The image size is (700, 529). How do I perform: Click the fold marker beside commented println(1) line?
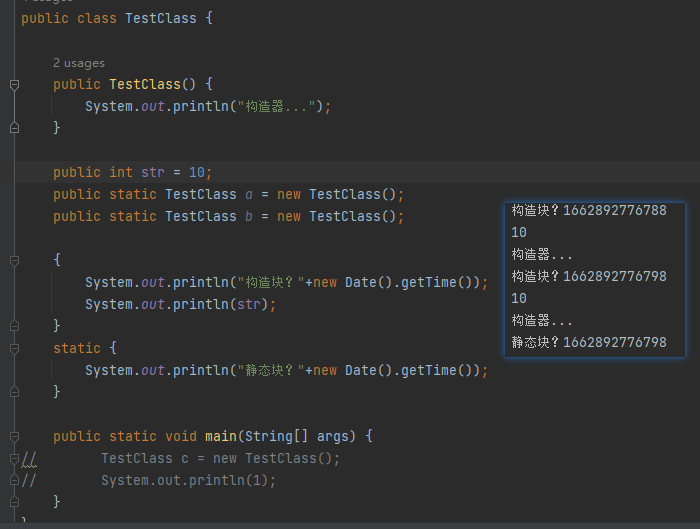click(x=14, y=481)
